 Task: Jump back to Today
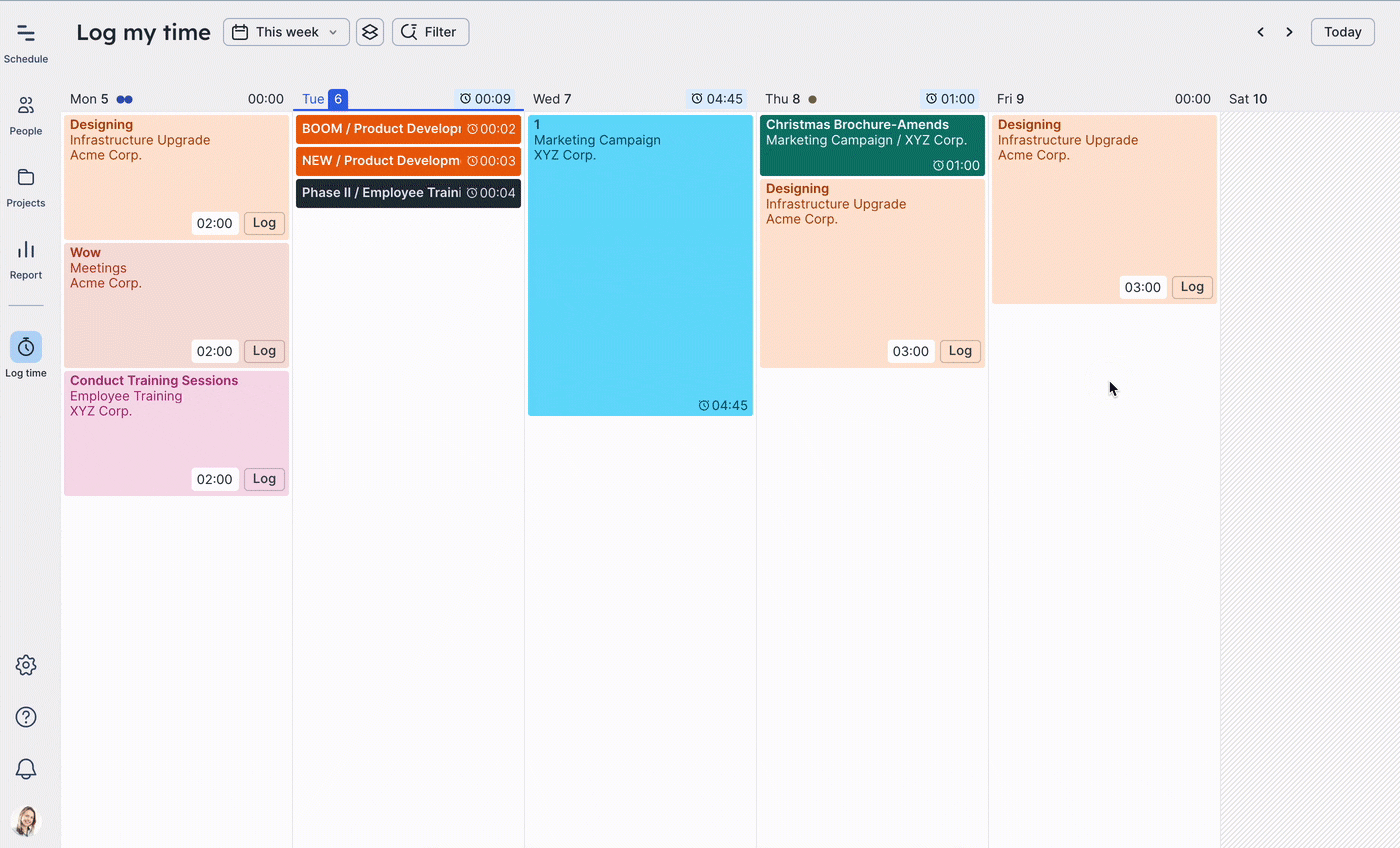(1342, 32)
